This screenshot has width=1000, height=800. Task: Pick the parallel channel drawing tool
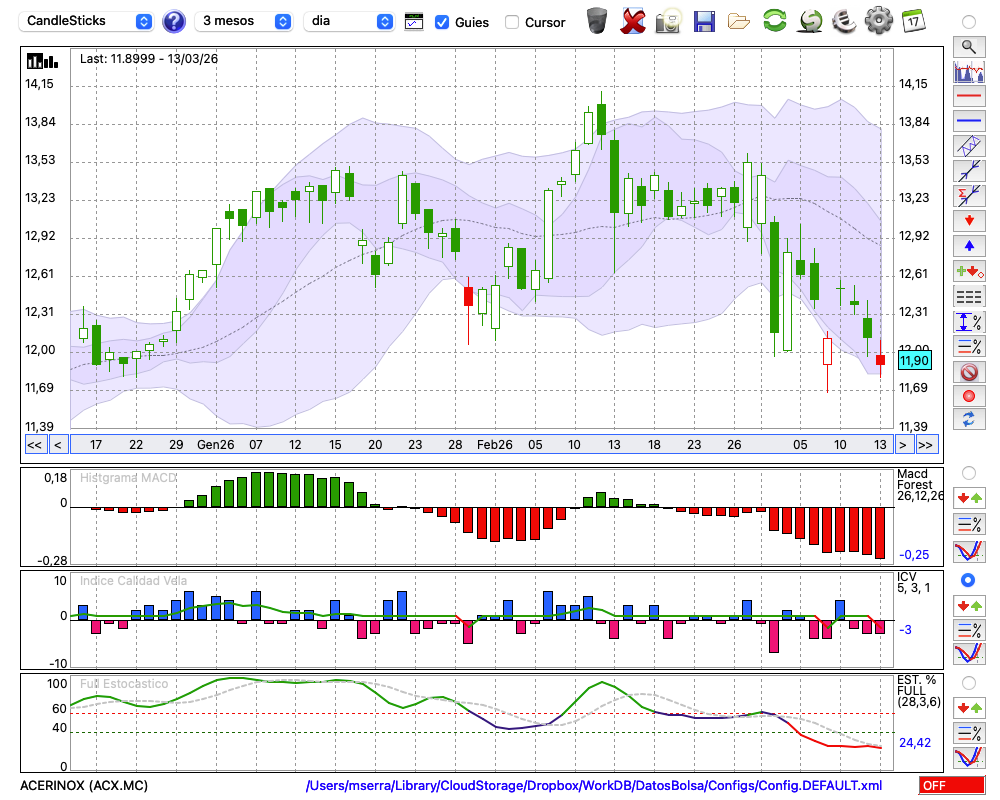968,145
